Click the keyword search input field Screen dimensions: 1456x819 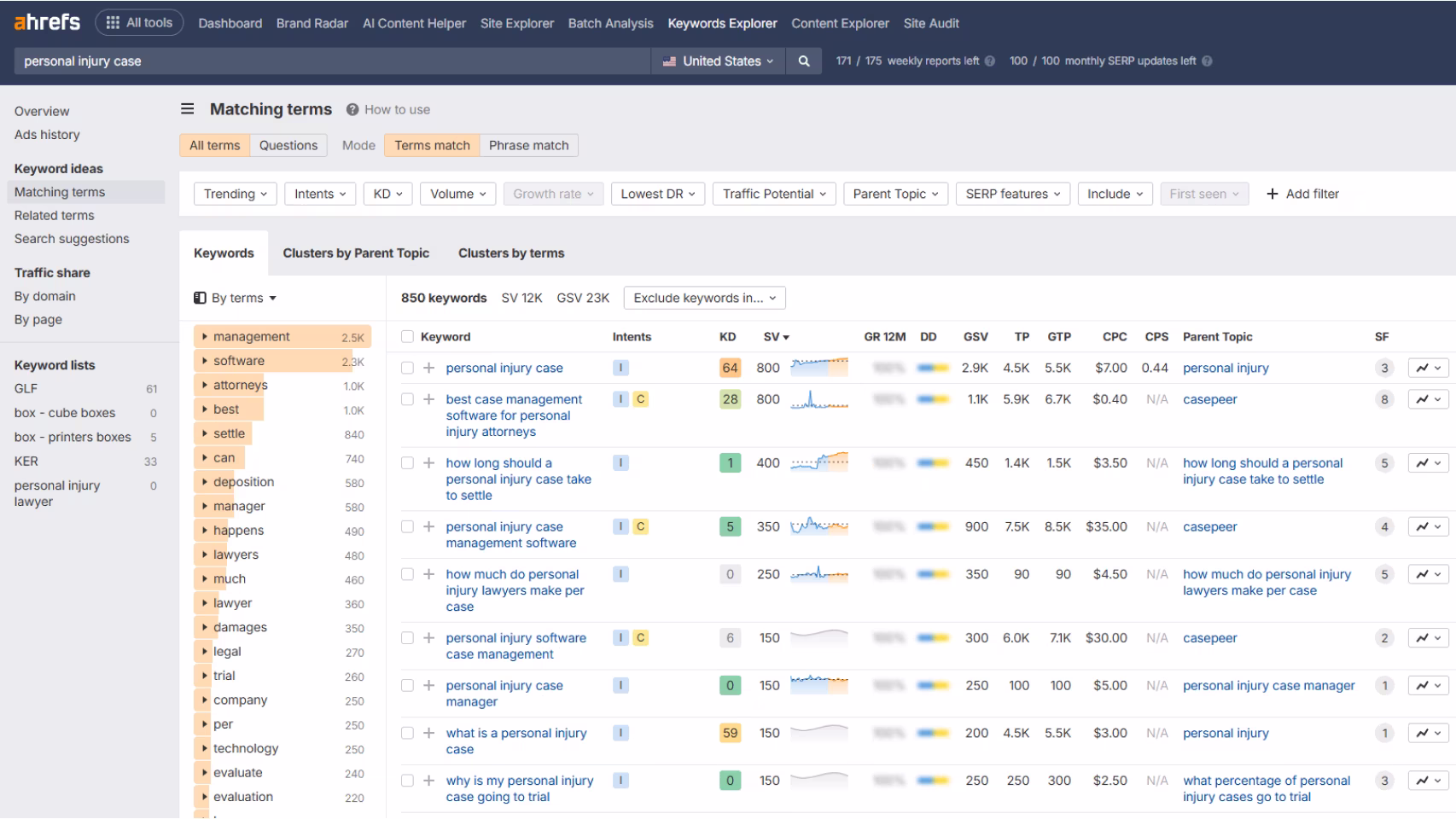tap(332, 61)
